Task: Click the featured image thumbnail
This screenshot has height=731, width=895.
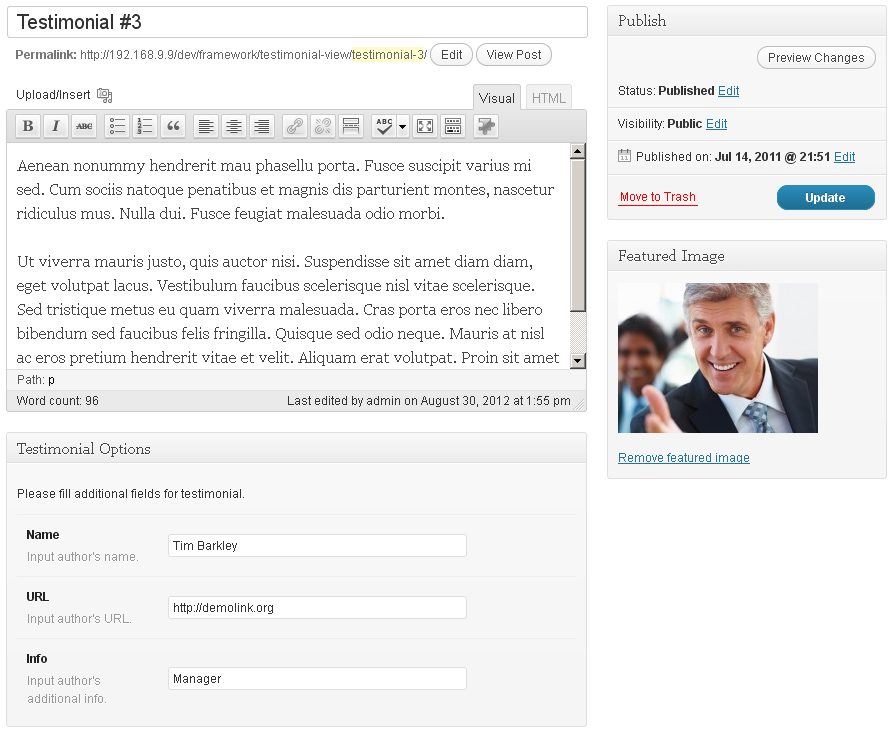Action: 717,358
